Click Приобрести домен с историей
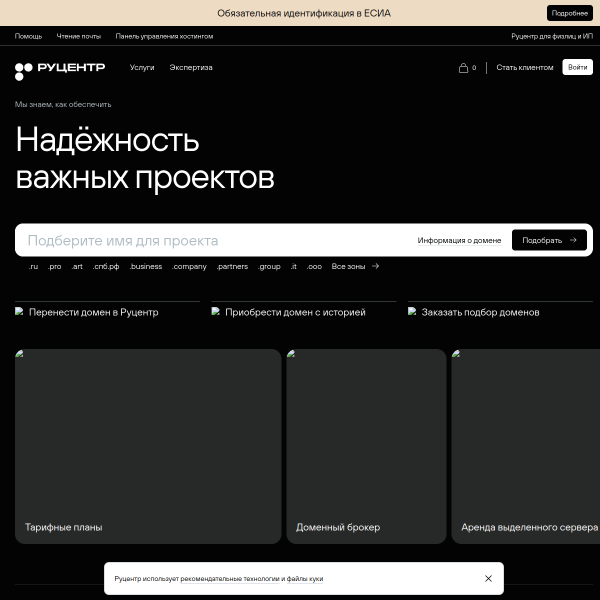The width and height of the screenshot is (600, 600). (295, 312)
